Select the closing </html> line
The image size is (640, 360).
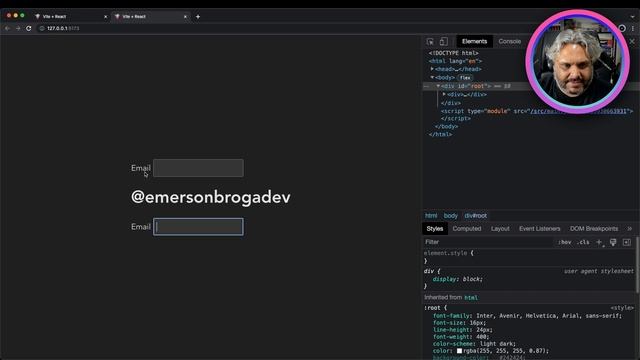[440, 134]
